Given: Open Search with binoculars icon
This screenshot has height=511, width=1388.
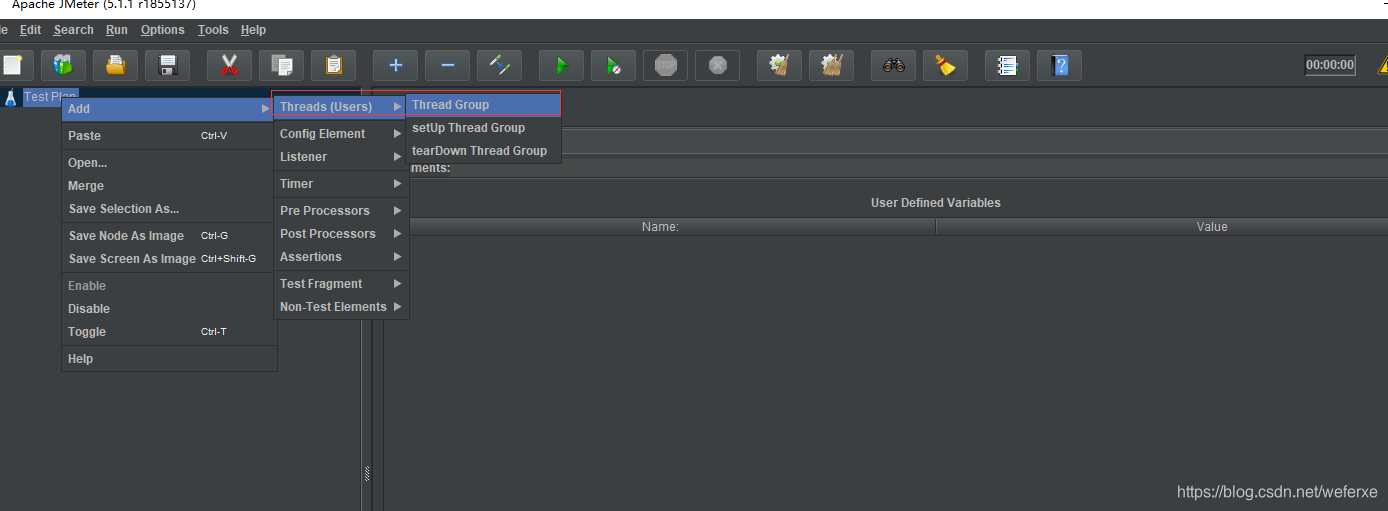Looking at the screenshot, I should (894, 66).
